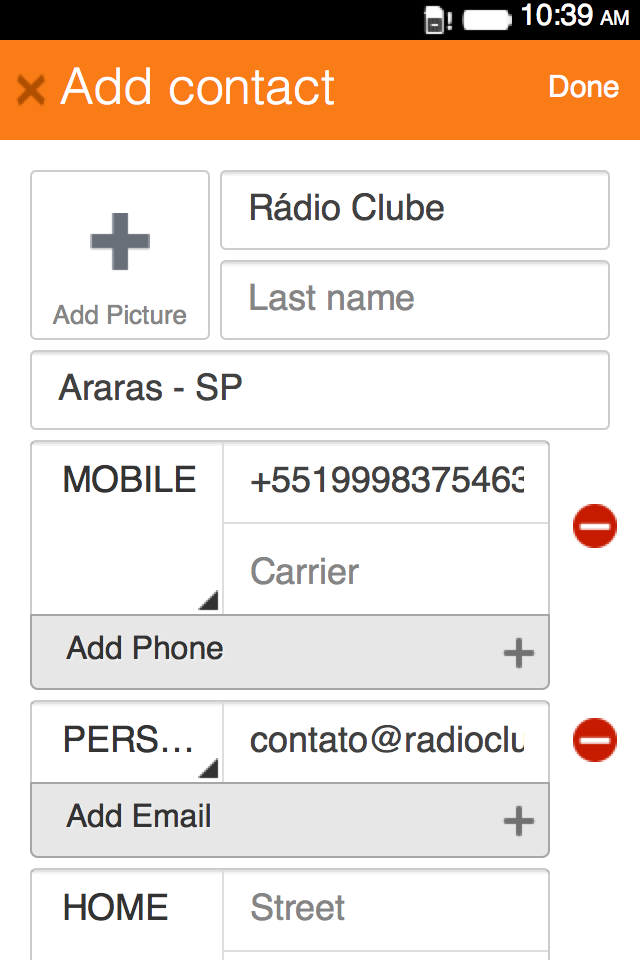Close the Add contact screen with X
Viewport: 640px width, 960px height.
(31, 90)
